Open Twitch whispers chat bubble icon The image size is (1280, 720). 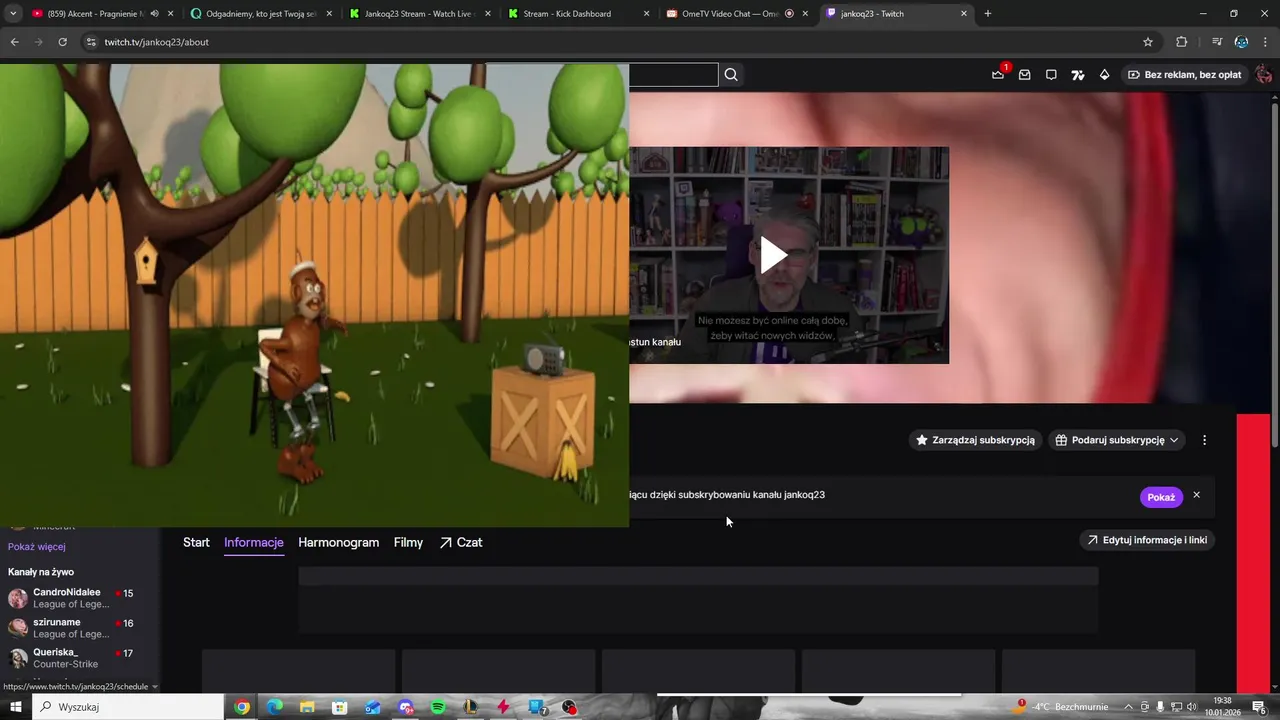click(1051, 75)
